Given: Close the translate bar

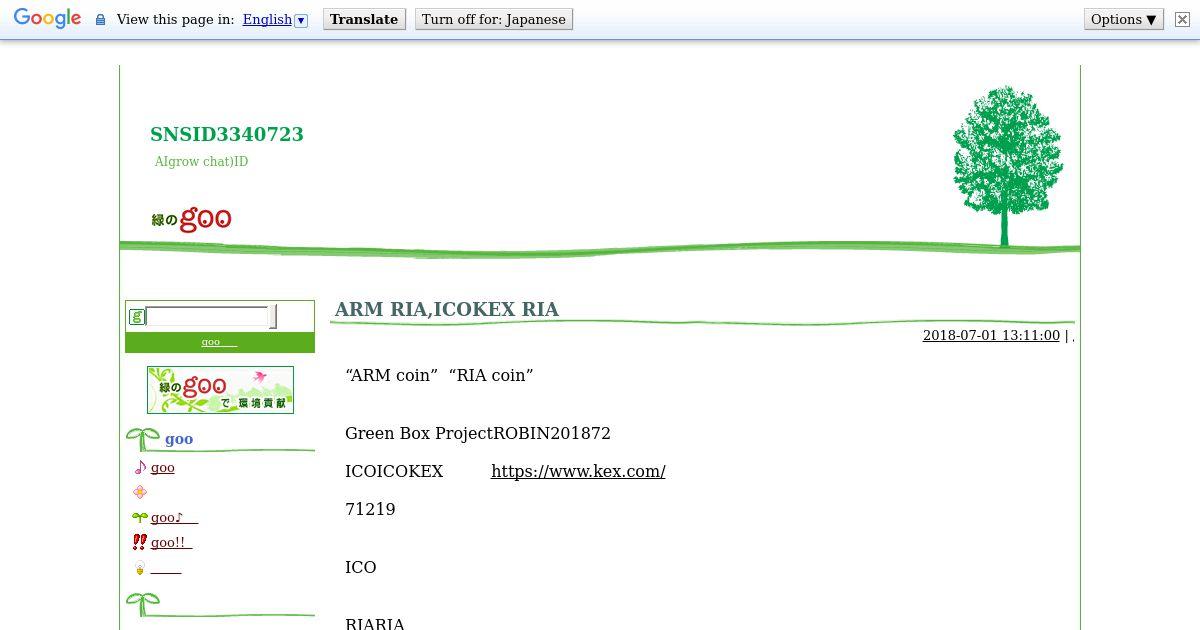Looking at the screenshot, I should (1182, 20).
